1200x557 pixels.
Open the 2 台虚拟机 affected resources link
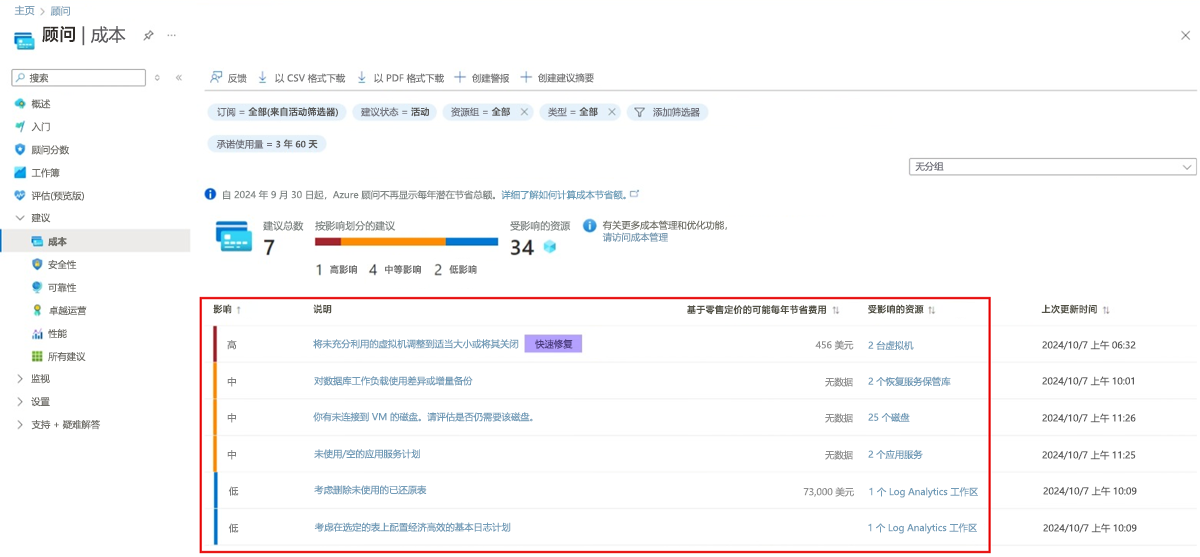891,345
